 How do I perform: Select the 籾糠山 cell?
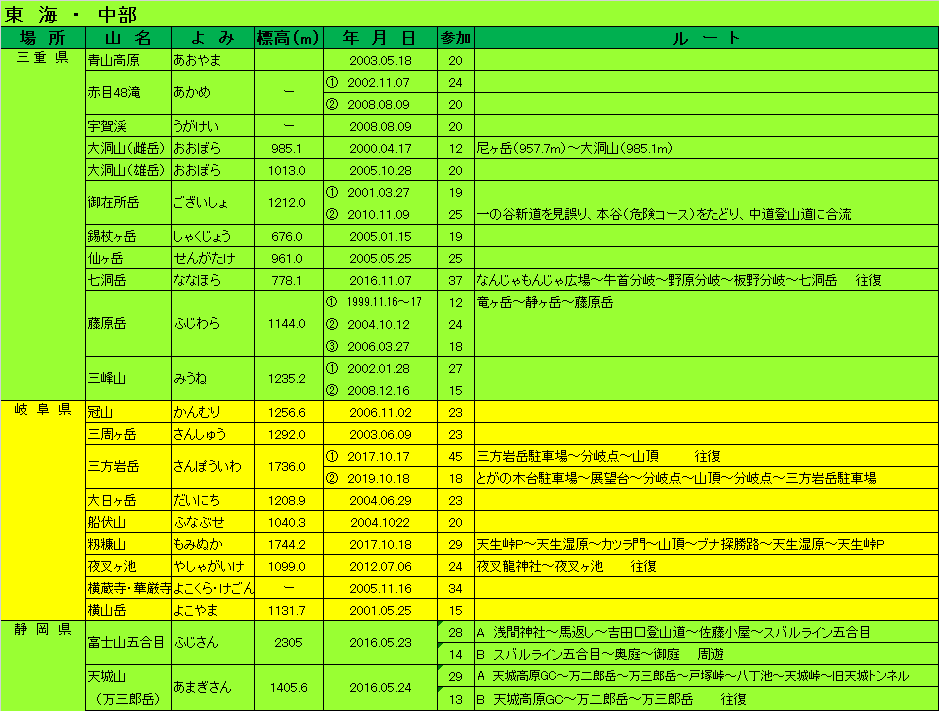[128, 544]
